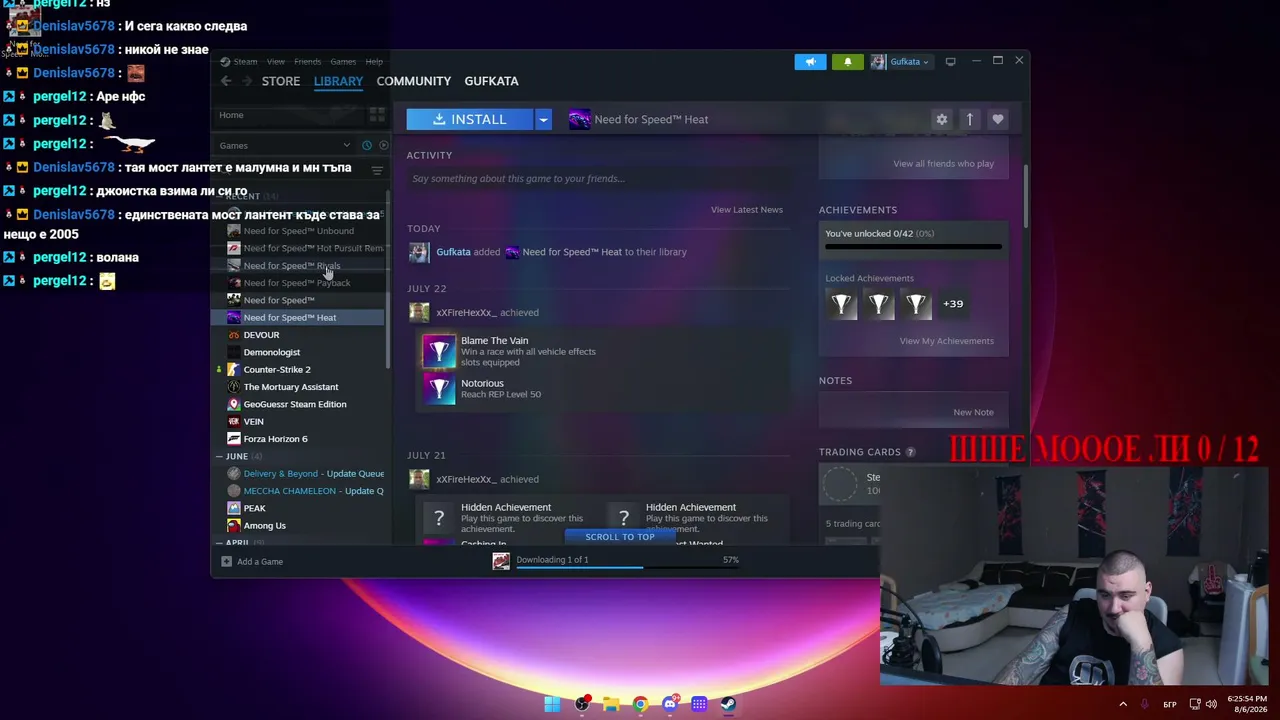
Task: Select Need for Speed Payback in library
Action: 299,283
